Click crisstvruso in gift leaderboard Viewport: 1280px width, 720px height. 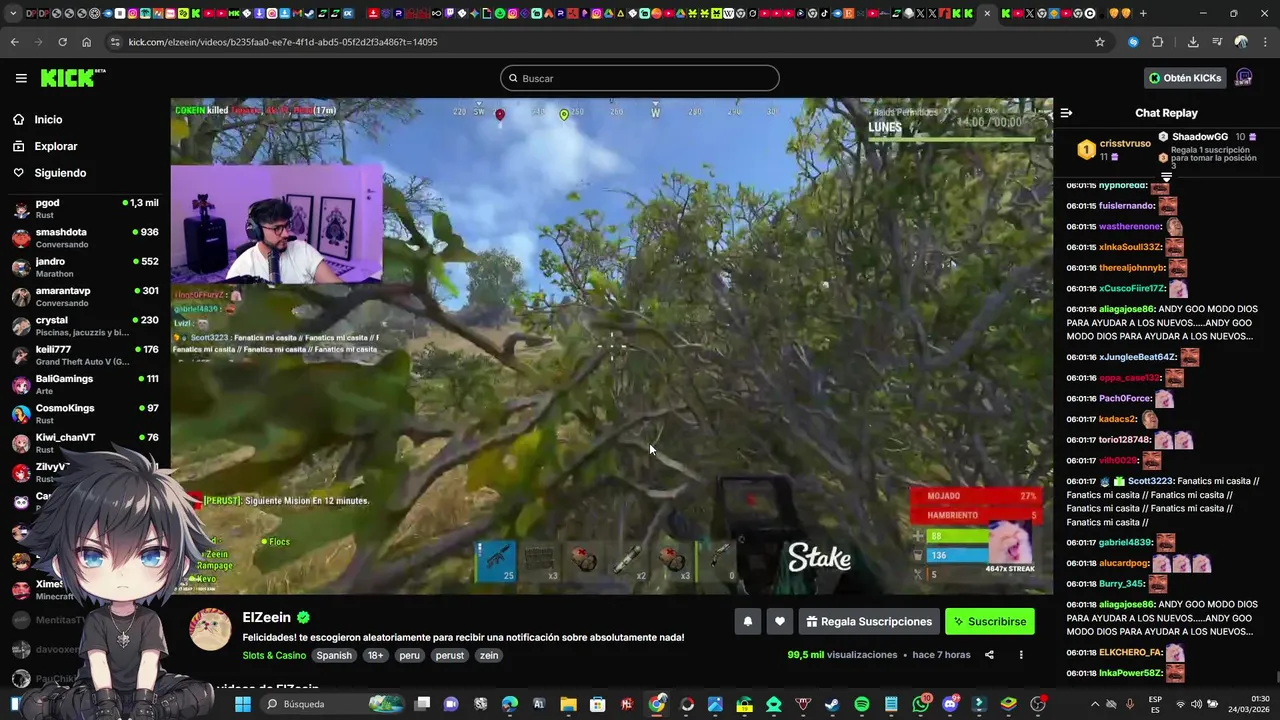point(1125,144)
